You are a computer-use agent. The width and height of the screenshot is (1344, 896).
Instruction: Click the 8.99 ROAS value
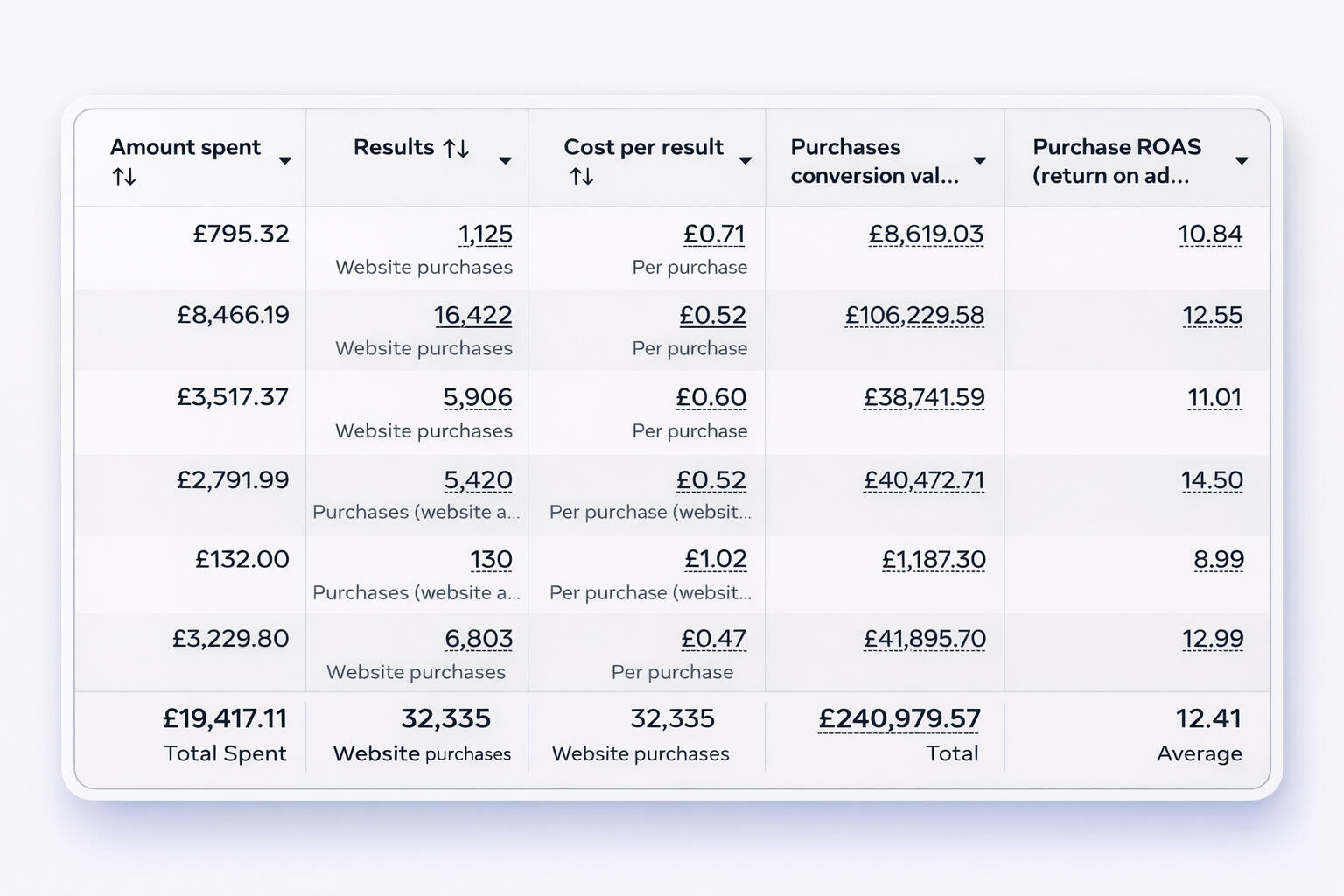pyautogui.click(x=1219, y=559)
